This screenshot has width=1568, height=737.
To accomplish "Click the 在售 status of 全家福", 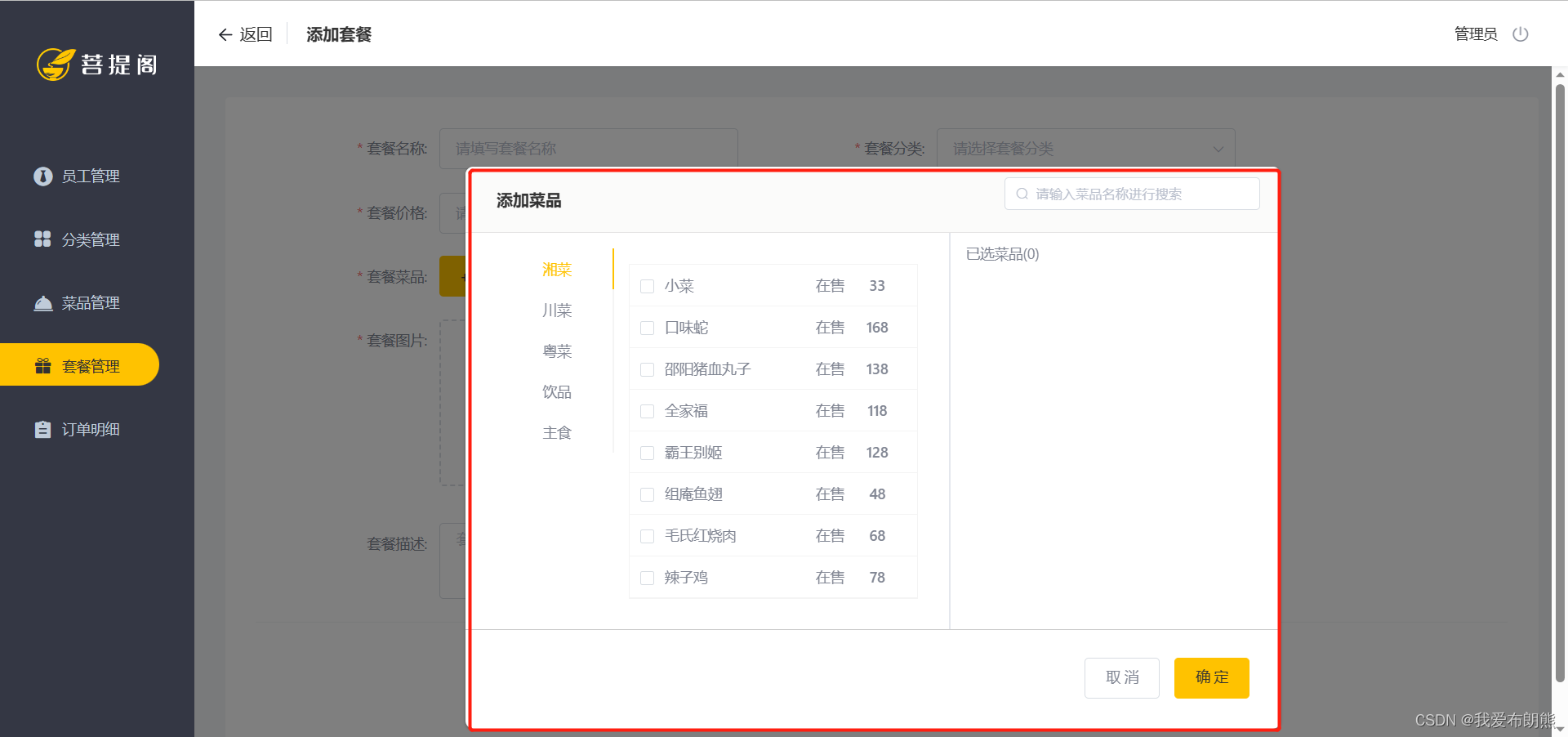I will tap(830, 411).
